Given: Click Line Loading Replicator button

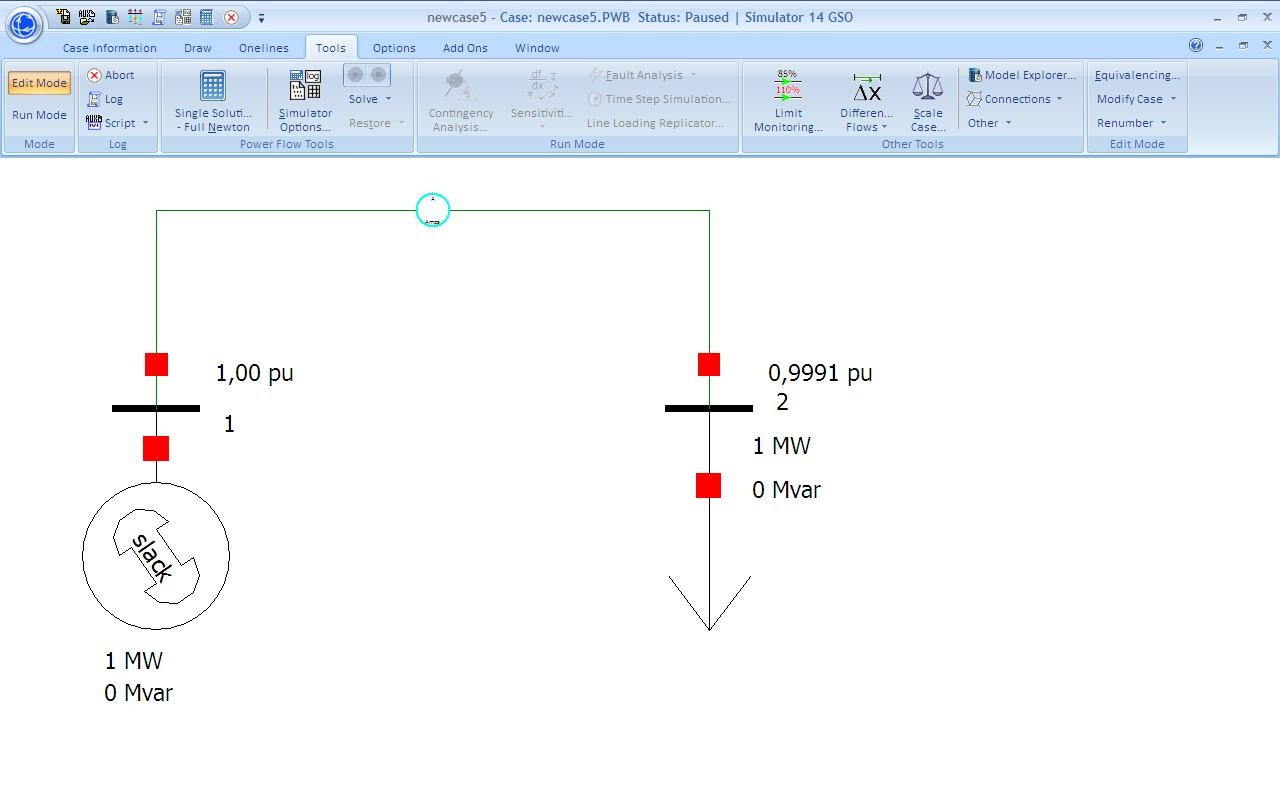Looking at the screenshot, I should coord(655,123).
